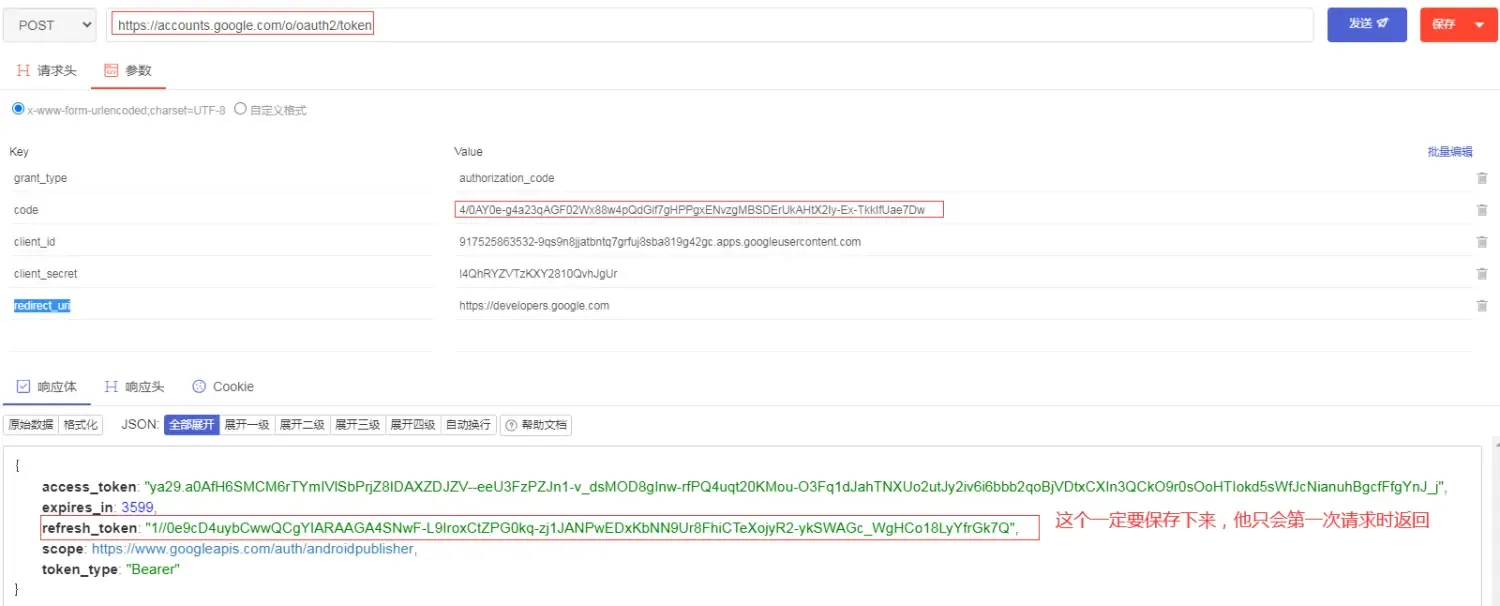Delete the client_id parameter row
This screenshot has width=1500, height=606.
pos(1482,242)
